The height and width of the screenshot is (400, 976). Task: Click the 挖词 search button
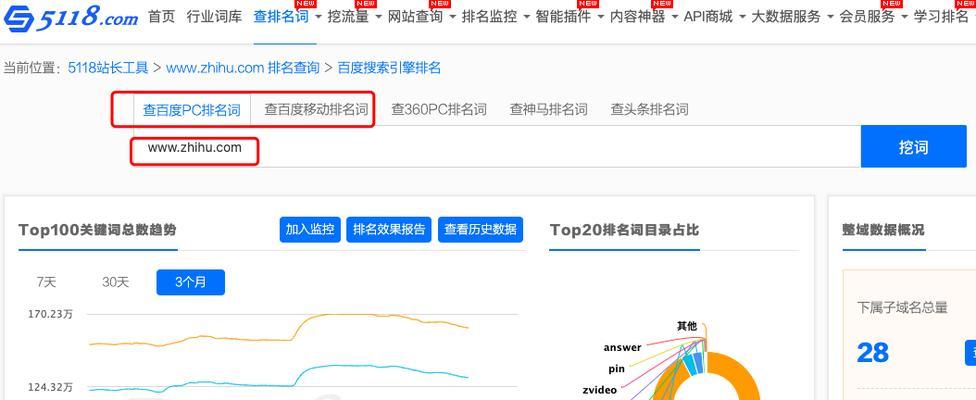pyautogui.click(x=913, y=147)
